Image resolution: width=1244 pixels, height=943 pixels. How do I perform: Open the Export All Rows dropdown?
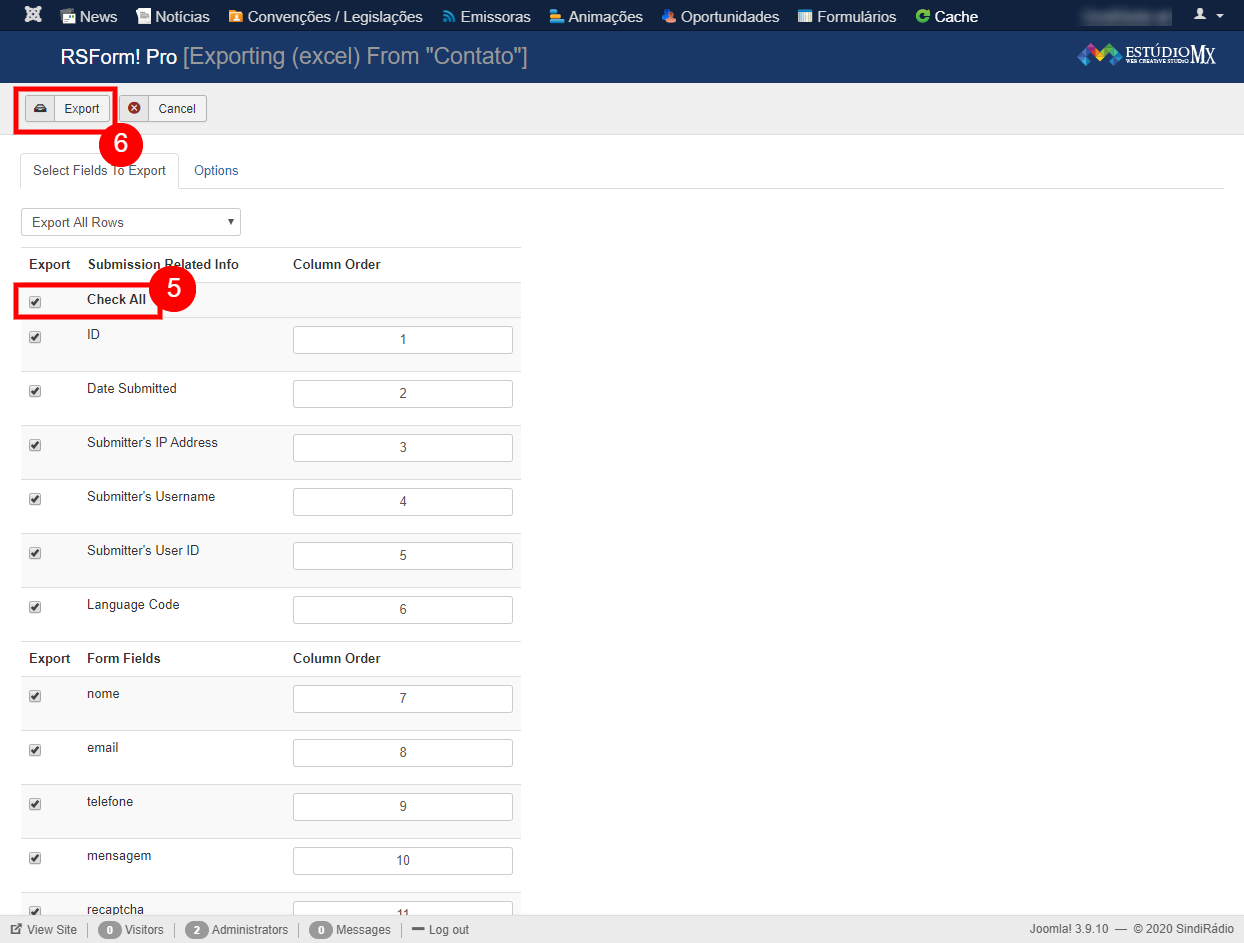click(130, 222)
